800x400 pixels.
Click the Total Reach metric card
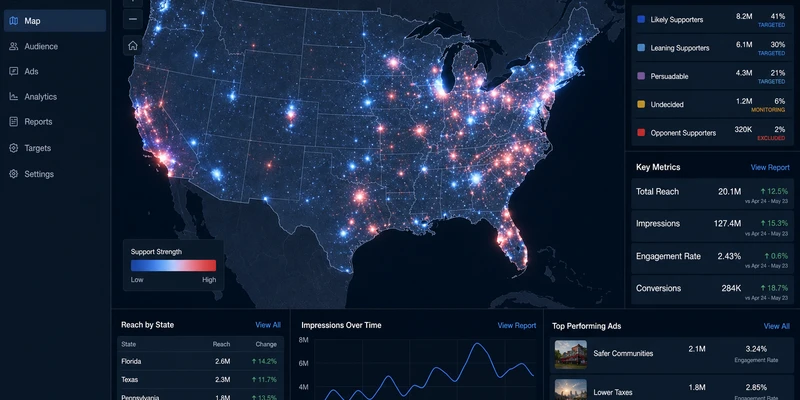click(x=712, y=194)
